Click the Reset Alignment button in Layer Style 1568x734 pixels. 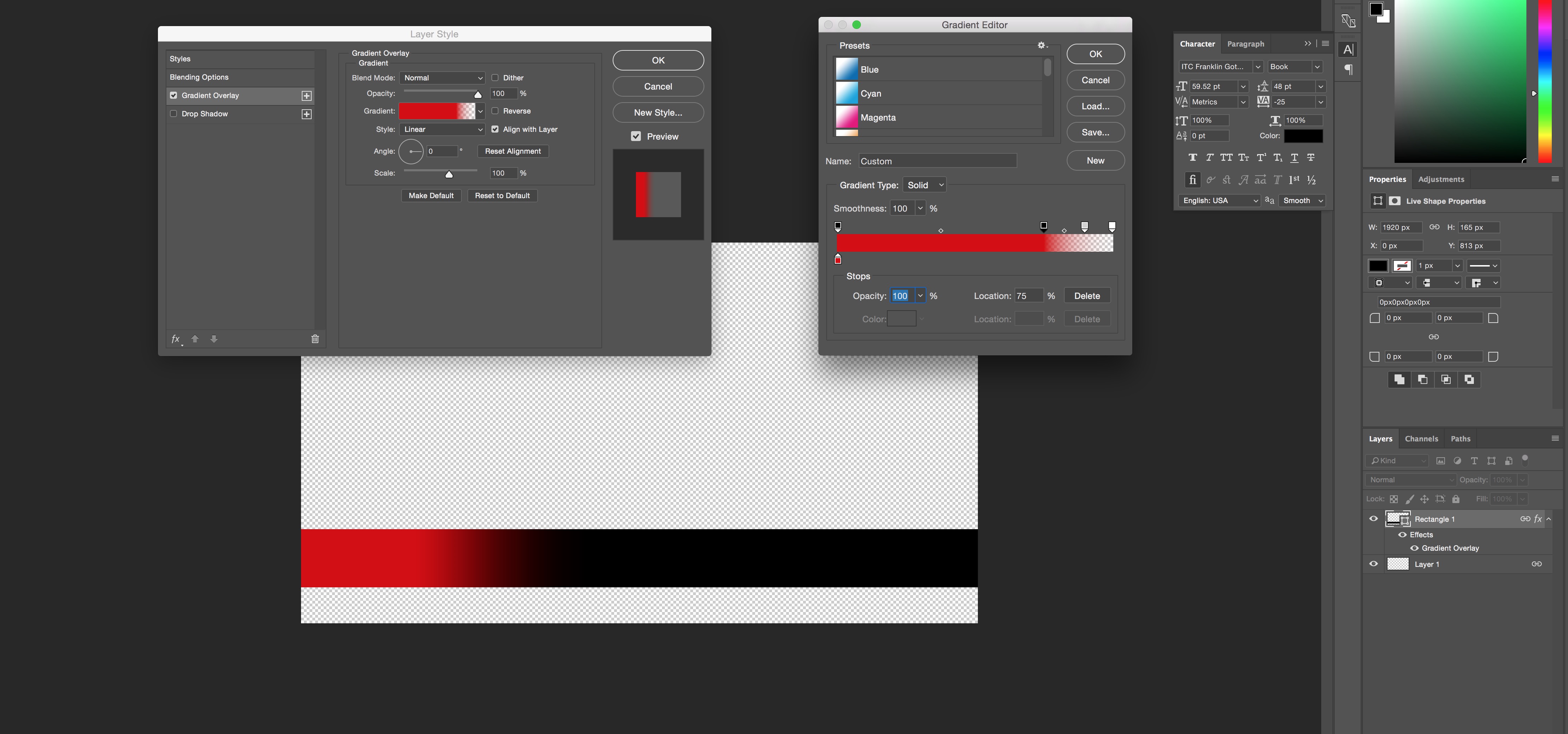coord(511,151)
